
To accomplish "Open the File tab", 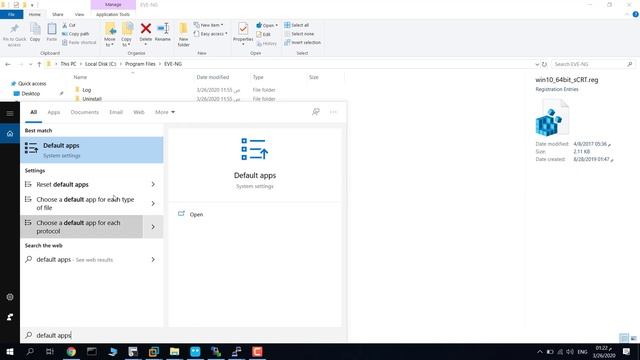I will point(11,14).
